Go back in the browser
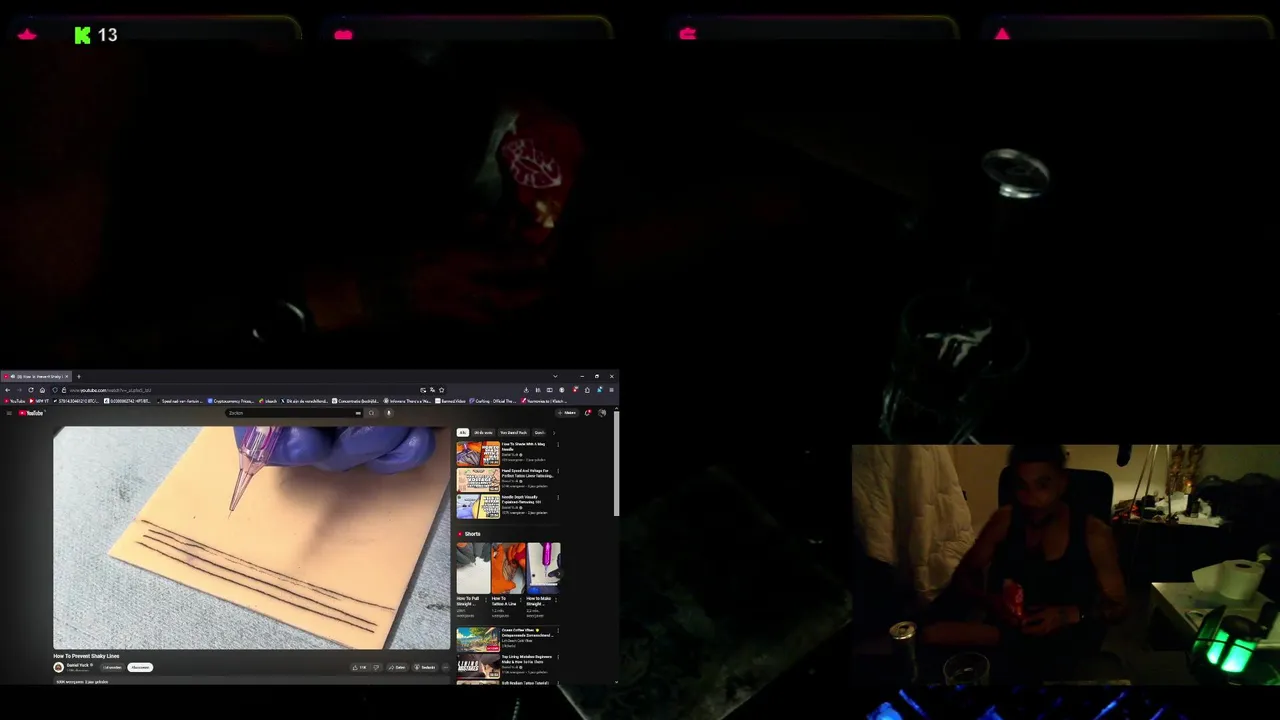The height and width of the screenshot is (720, 1280). pyautogui.click(x=8, y=390)
